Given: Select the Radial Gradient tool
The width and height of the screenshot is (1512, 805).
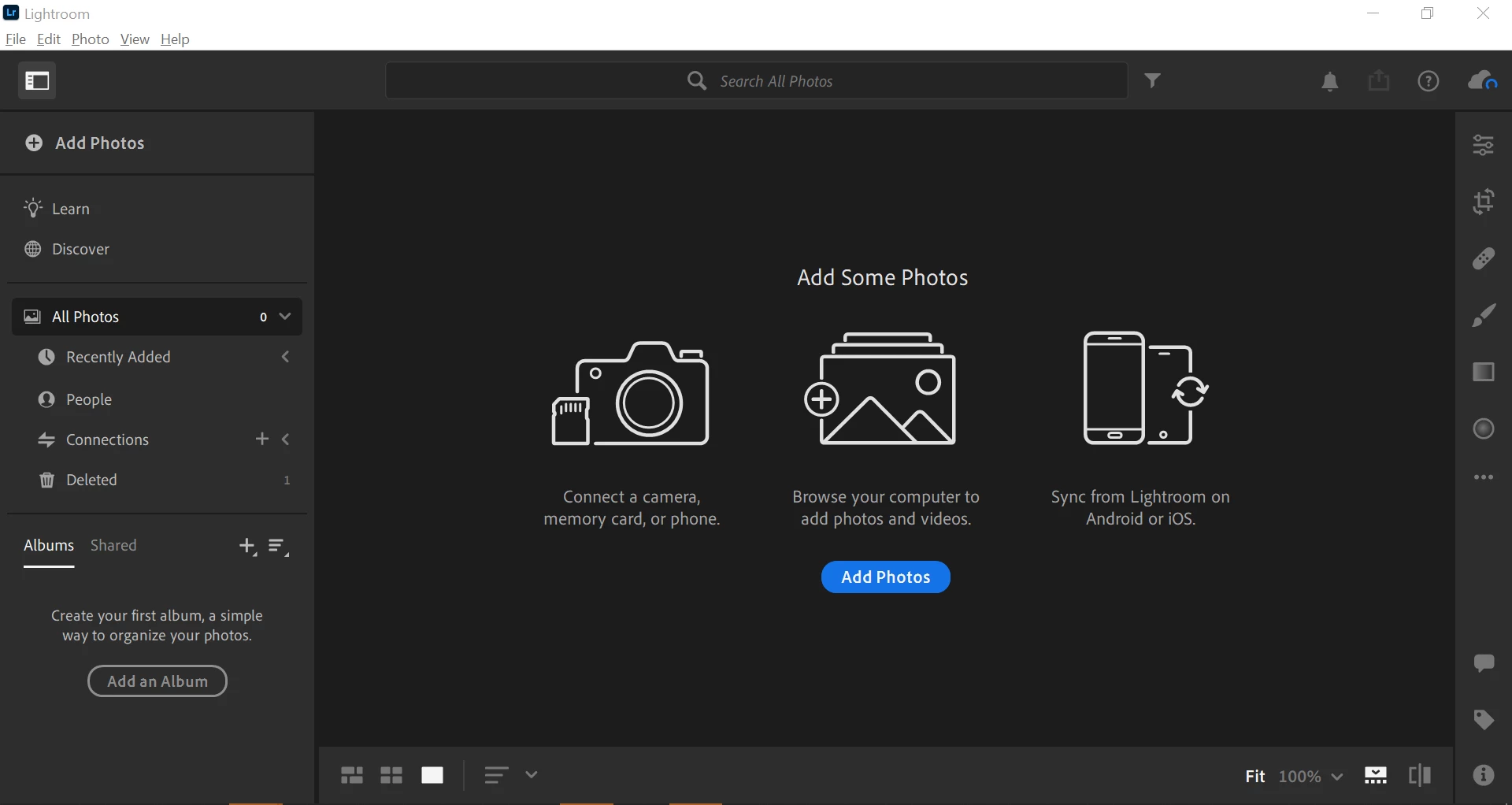Looking at the screenshot, I should coord(1484,428).
